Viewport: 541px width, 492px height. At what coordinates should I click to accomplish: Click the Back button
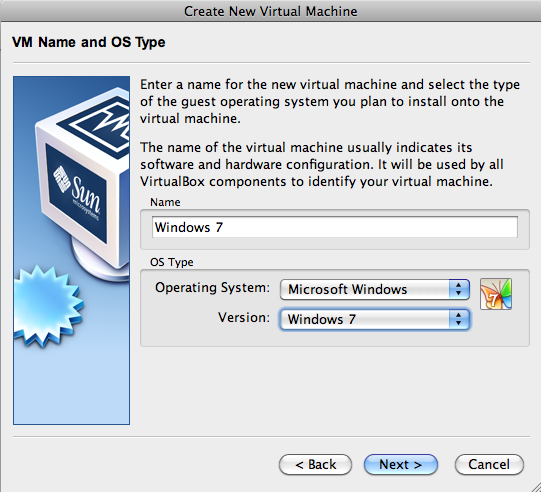[315, 464]
